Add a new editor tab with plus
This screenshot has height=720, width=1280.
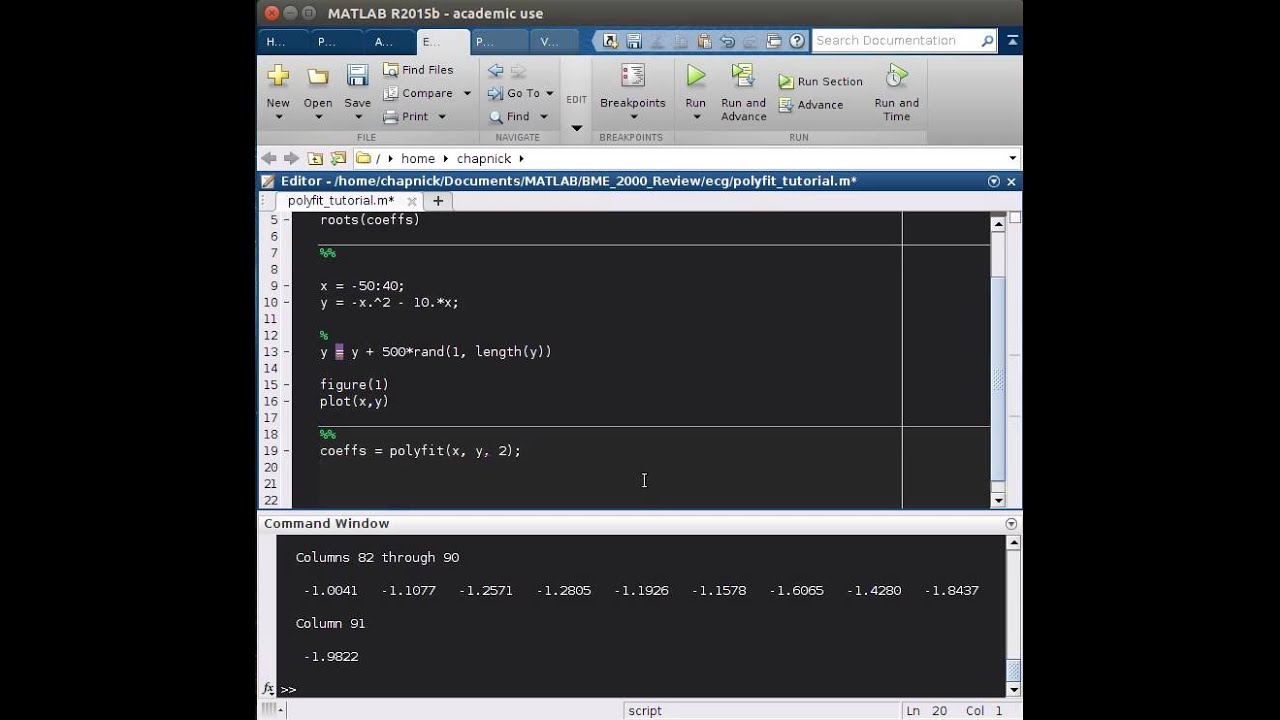tap(437, 201)
